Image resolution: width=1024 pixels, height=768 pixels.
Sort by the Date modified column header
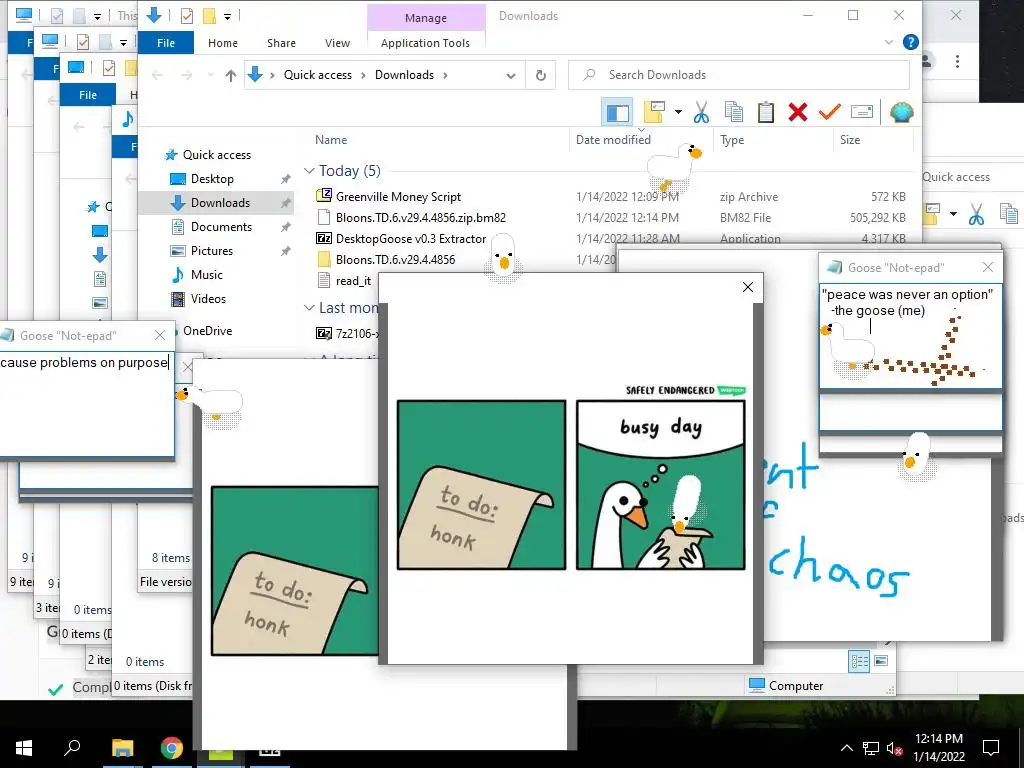[x=613, y=140]
